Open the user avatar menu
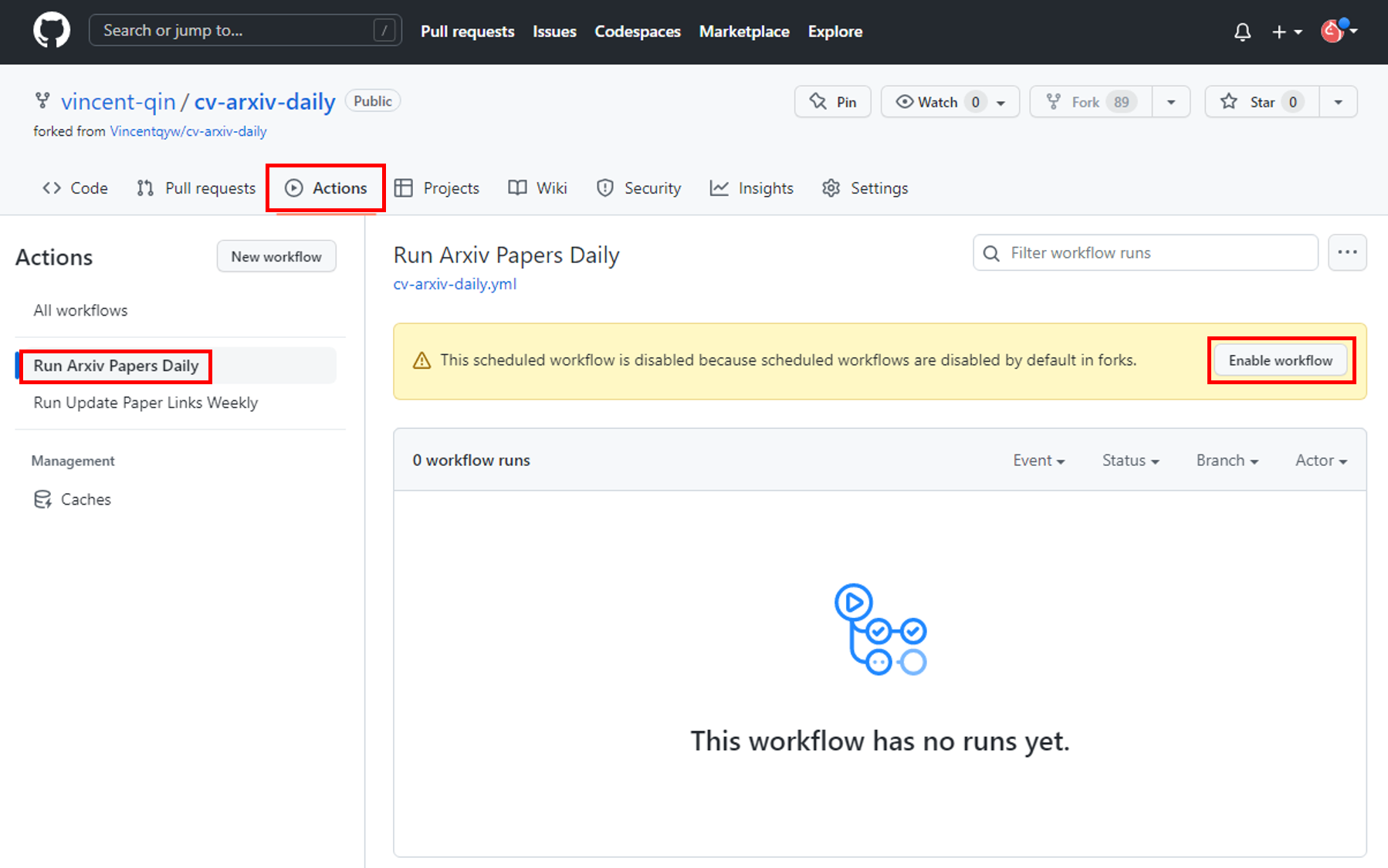Image resolution: width=1388 pixels, height=868 pixels. pos(1339,31)
